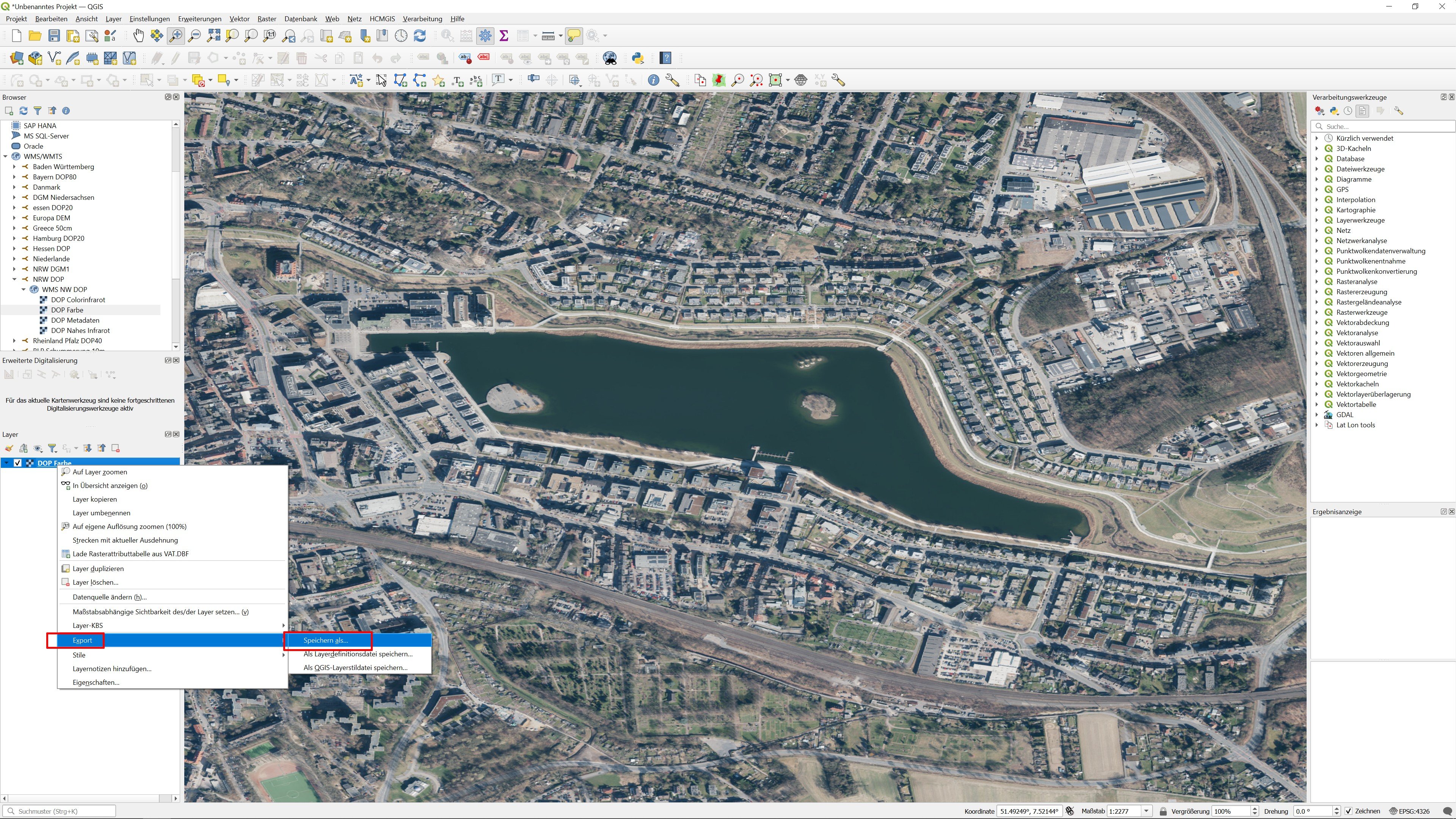Open the Python Console icon

tap(637, 58)
